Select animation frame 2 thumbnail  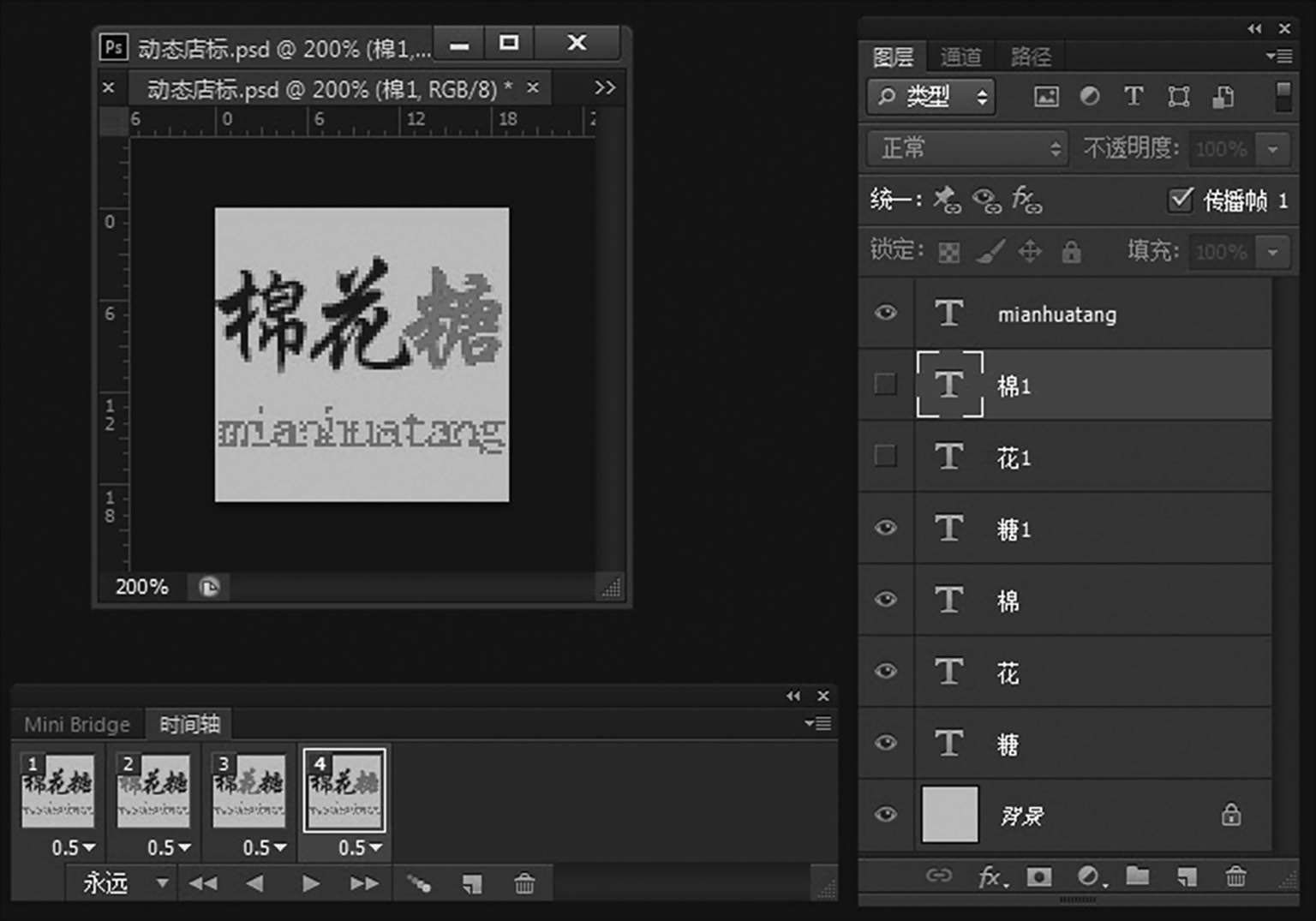coord(153,790)
